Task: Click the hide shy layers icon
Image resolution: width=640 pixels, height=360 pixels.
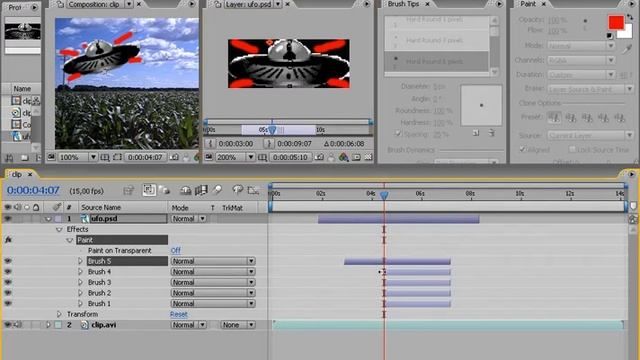Action: (x=185, y=190)
